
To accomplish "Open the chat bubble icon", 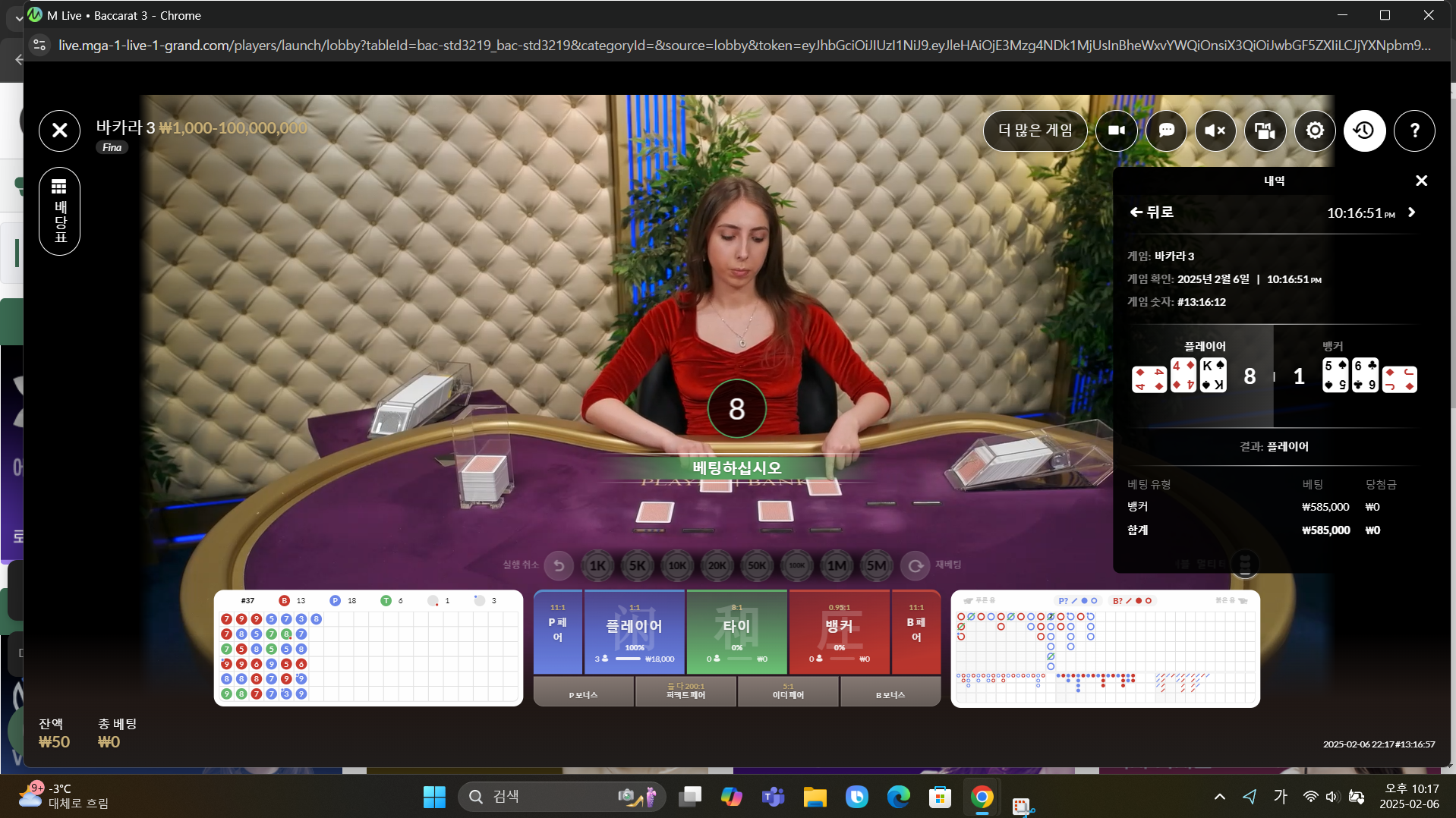I will point(1166,131).
